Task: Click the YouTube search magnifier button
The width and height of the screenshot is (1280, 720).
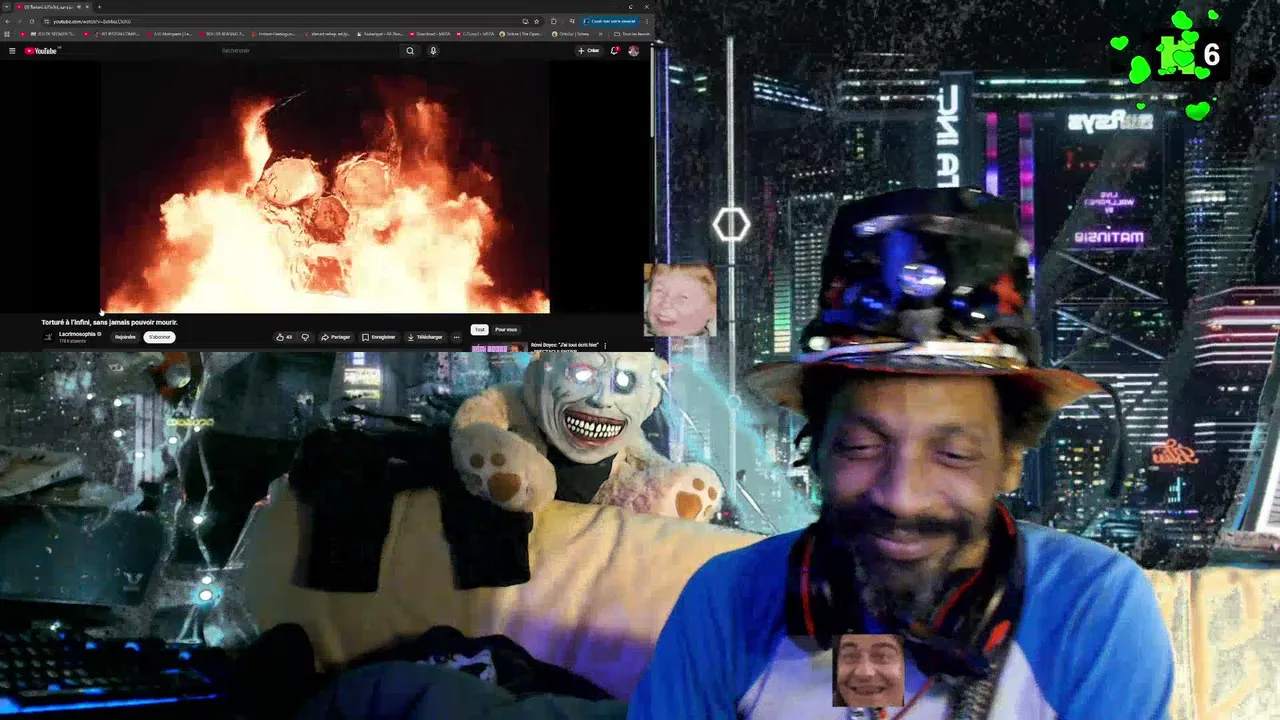Action: tap(410, 50)
